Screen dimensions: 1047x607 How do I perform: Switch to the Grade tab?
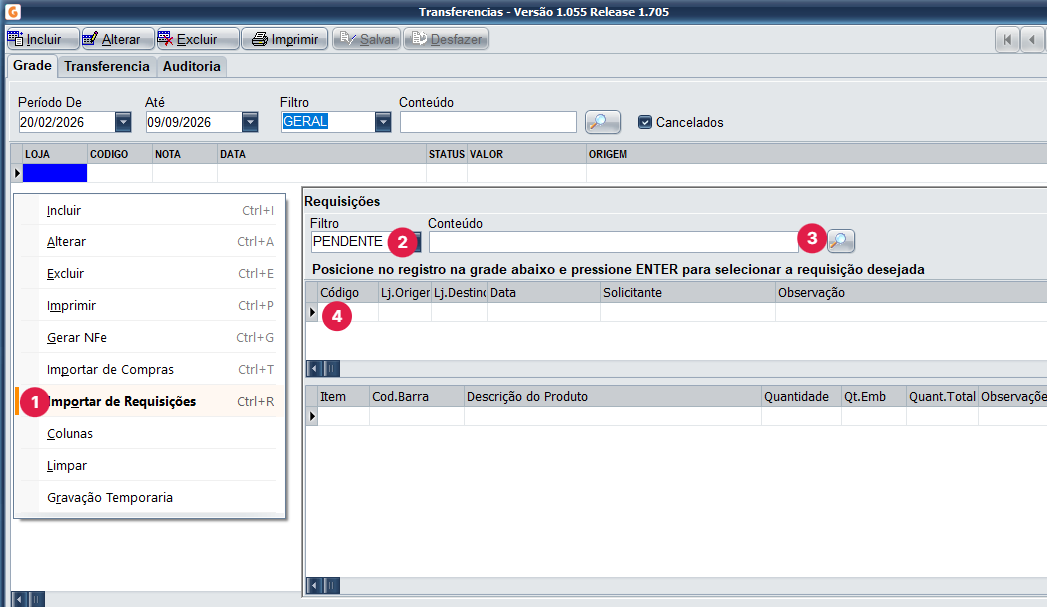click(32, 65)
